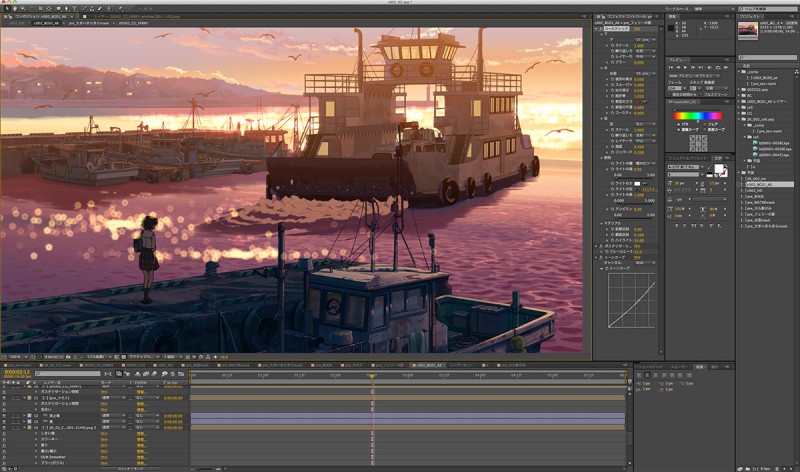Image resolution: width=800 pixels, height=472 pixels.
Task: Start RAM preview in Preview panel
Action: click(x=726, y=67)
